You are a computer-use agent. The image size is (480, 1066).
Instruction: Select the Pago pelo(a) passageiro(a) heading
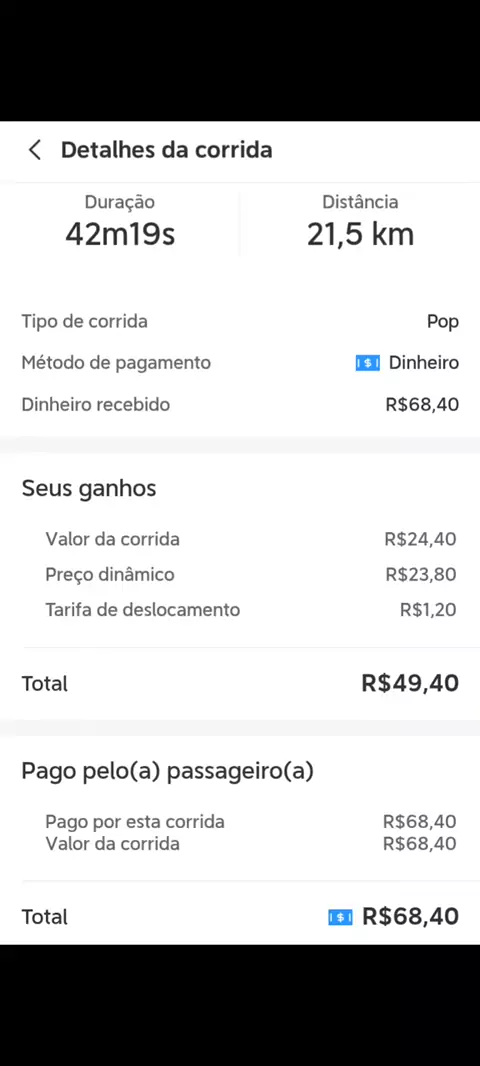[167, 772]
